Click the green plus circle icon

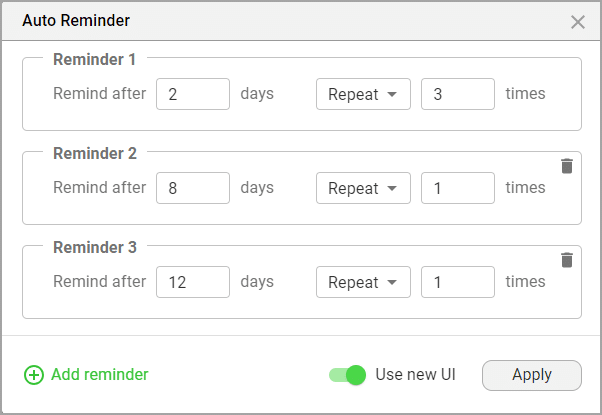pos(34,375)
